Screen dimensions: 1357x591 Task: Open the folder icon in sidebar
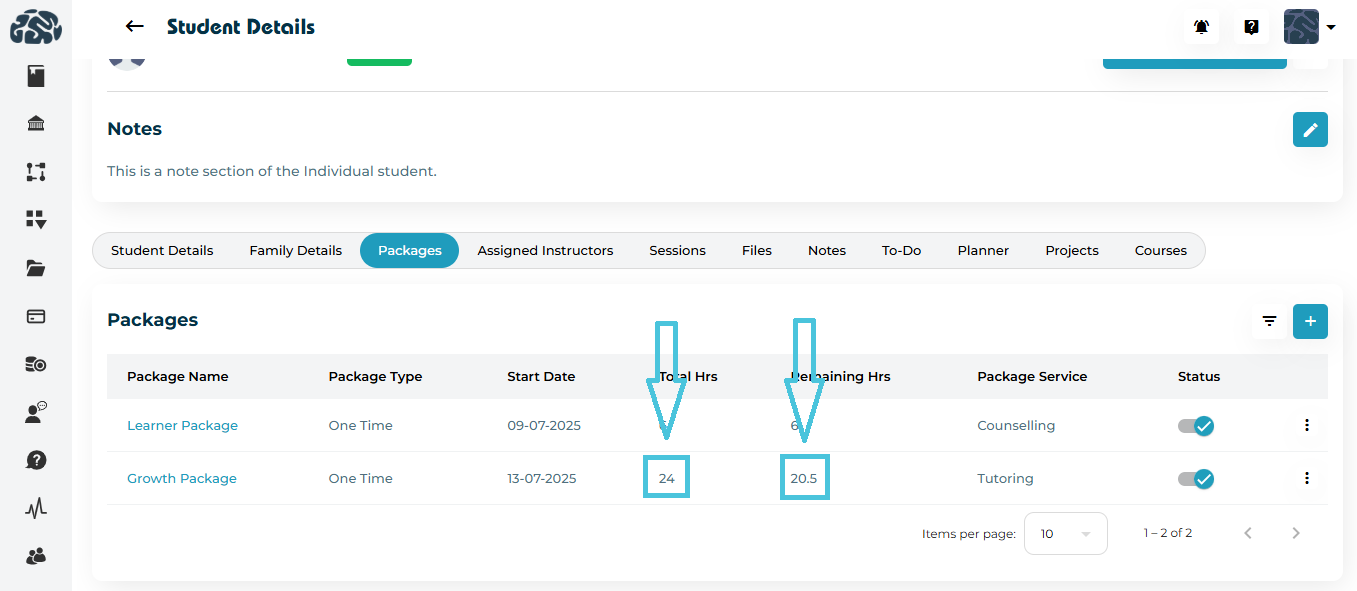(x=36, y=268)
